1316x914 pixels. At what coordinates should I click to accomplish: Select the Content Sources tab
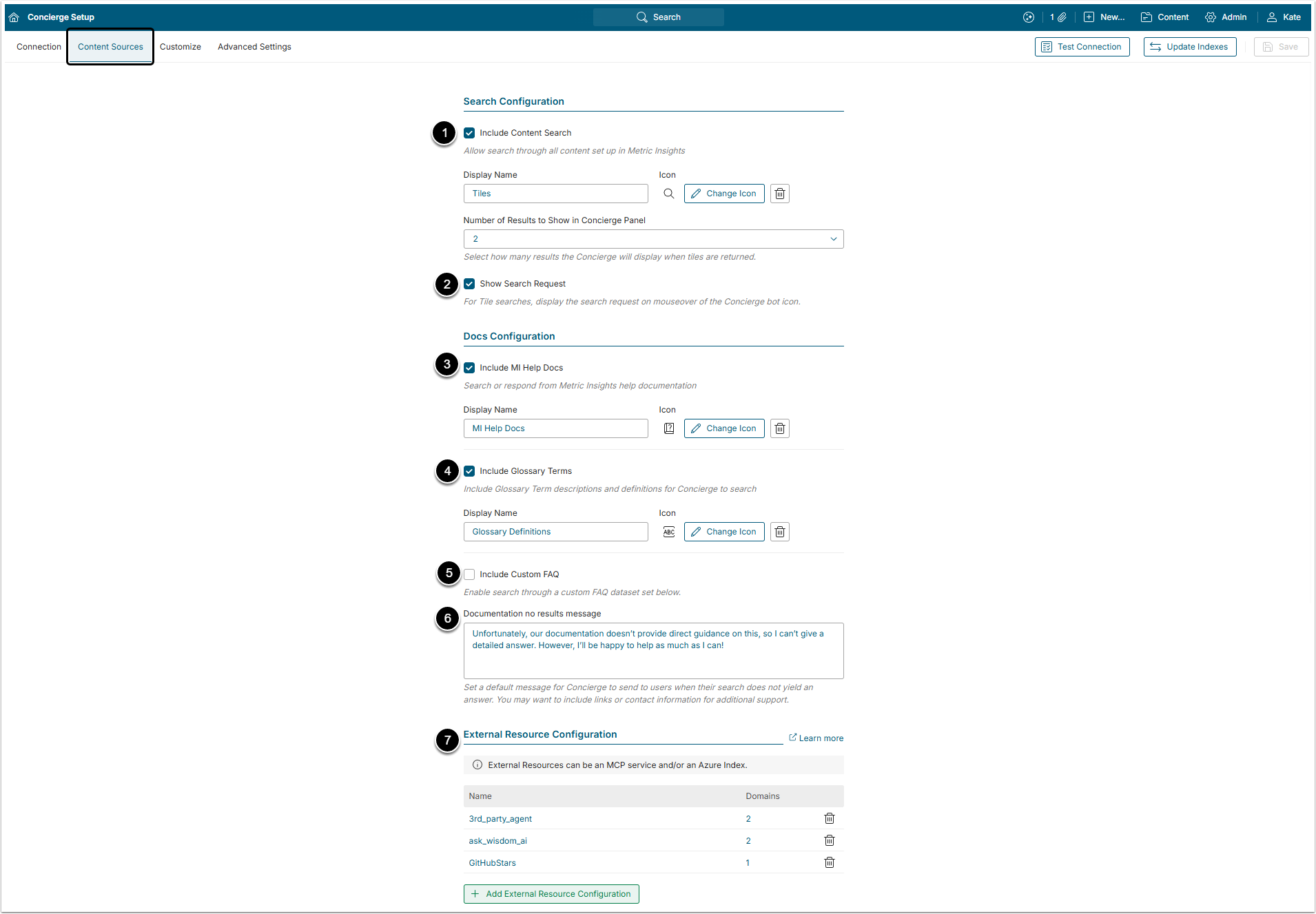pos(110,47)
